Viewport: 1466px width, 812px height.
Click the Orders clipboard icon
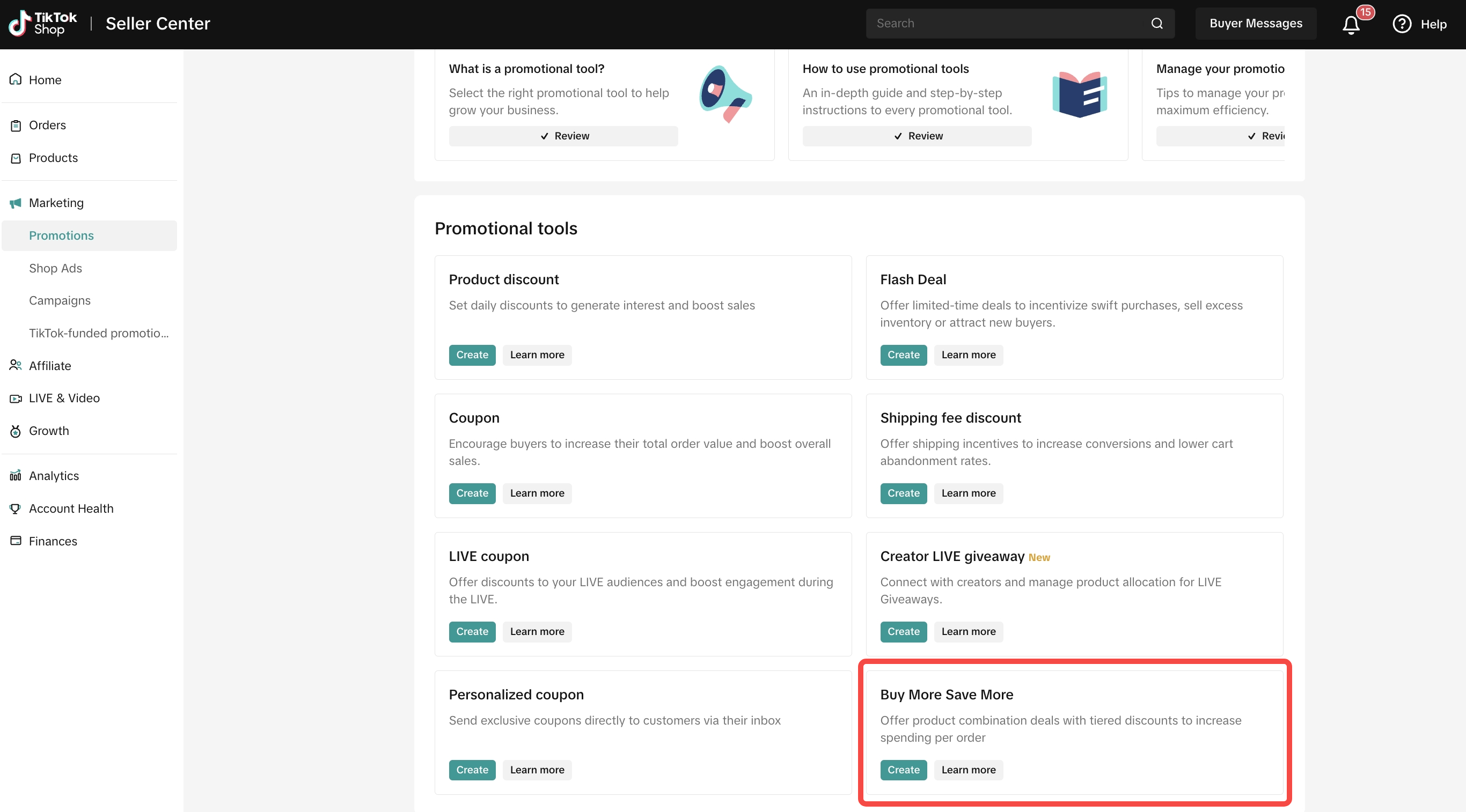point(16,125)
